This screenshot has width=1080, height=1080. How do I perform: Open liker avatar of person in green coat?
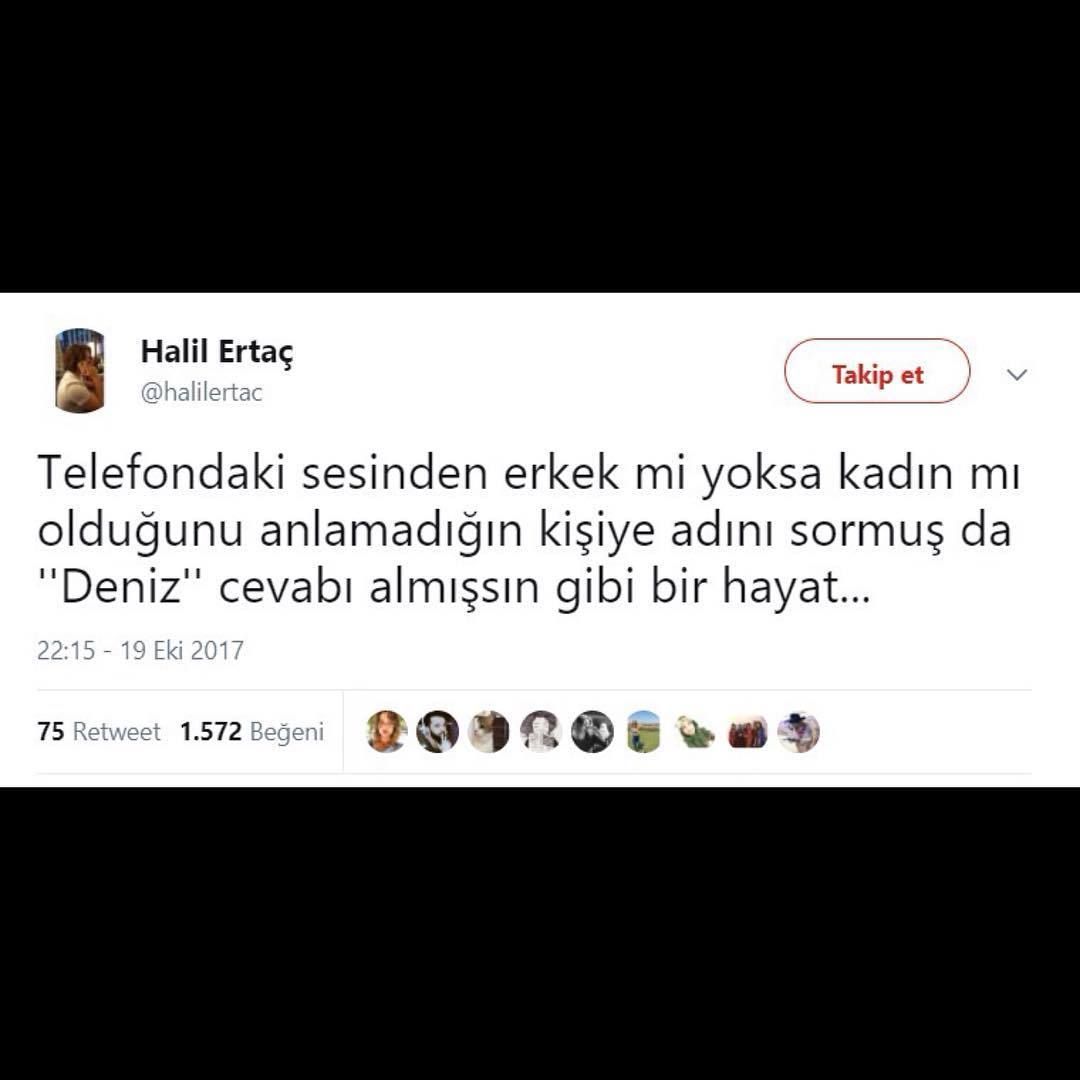click(696, 731)
